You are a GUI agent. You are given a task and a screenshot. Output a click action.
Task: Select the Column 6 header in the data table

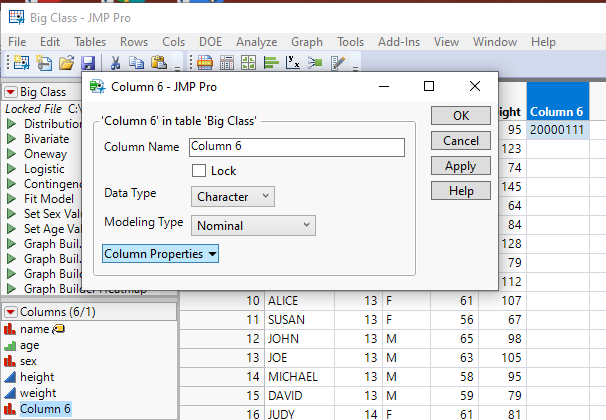click(558, 101)
